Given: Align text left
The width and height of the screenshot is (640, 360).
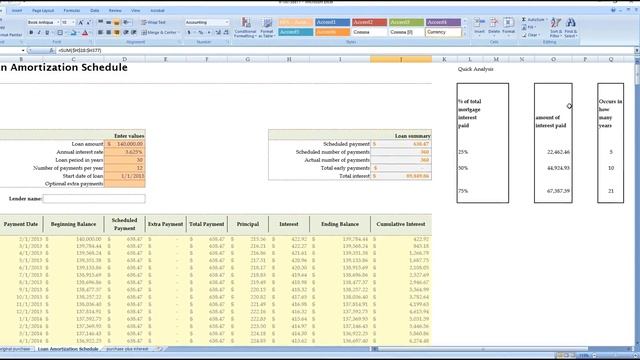Looking at the screenshot, I should click(100, 32).
